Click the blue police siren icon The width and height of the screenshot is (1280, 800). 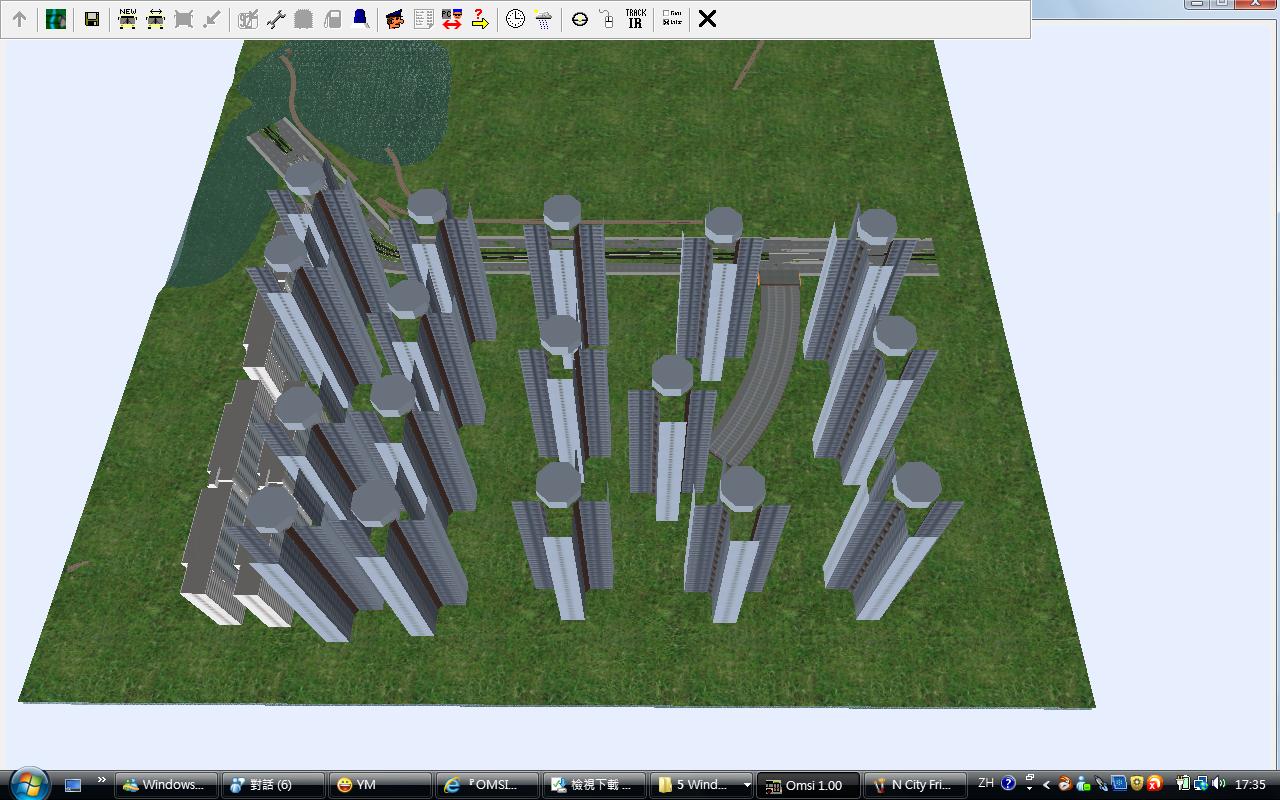tap(360, 19)
